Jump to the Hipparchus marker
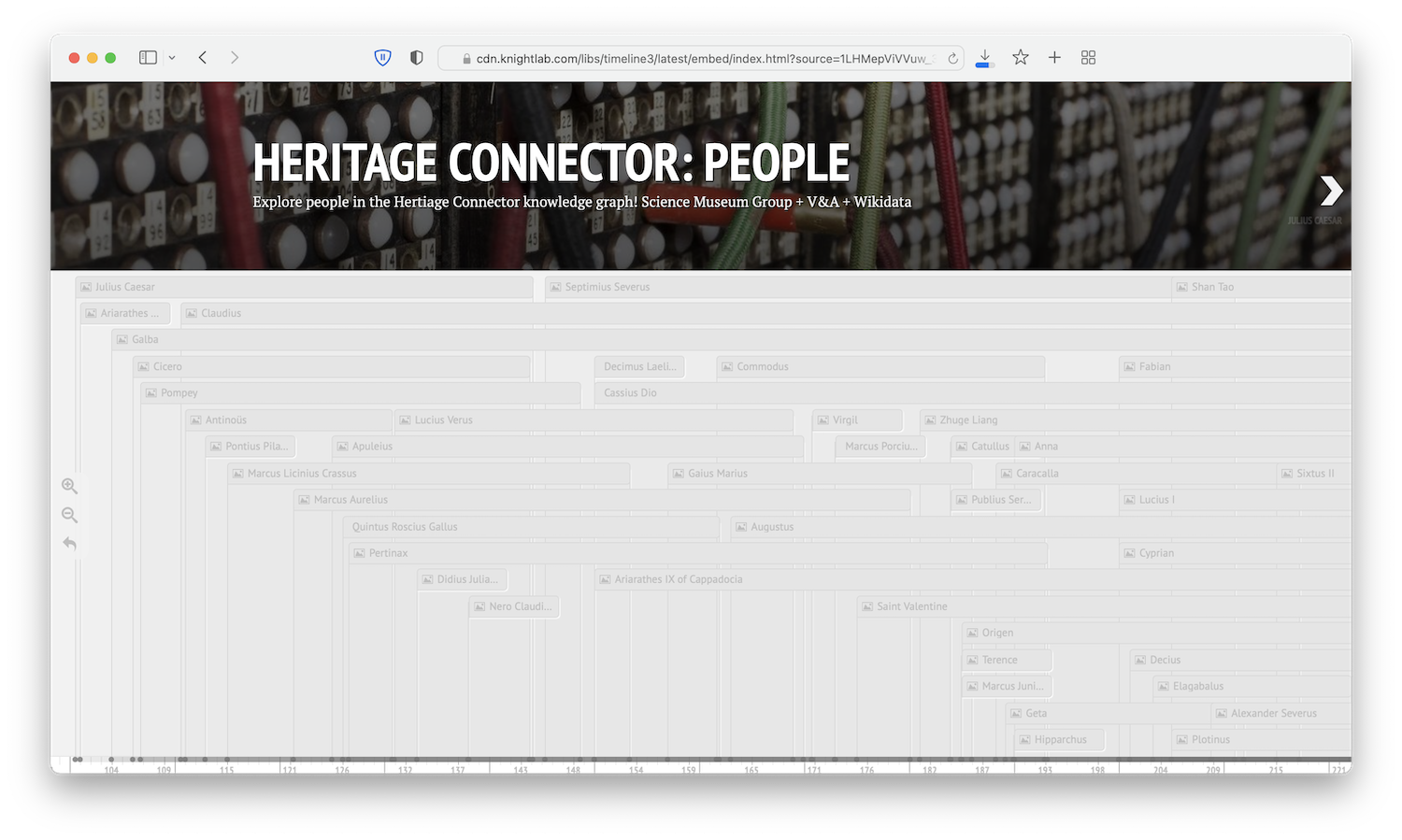The height and width of the screenshot is (840, 1402). [x=1060, y=739]
